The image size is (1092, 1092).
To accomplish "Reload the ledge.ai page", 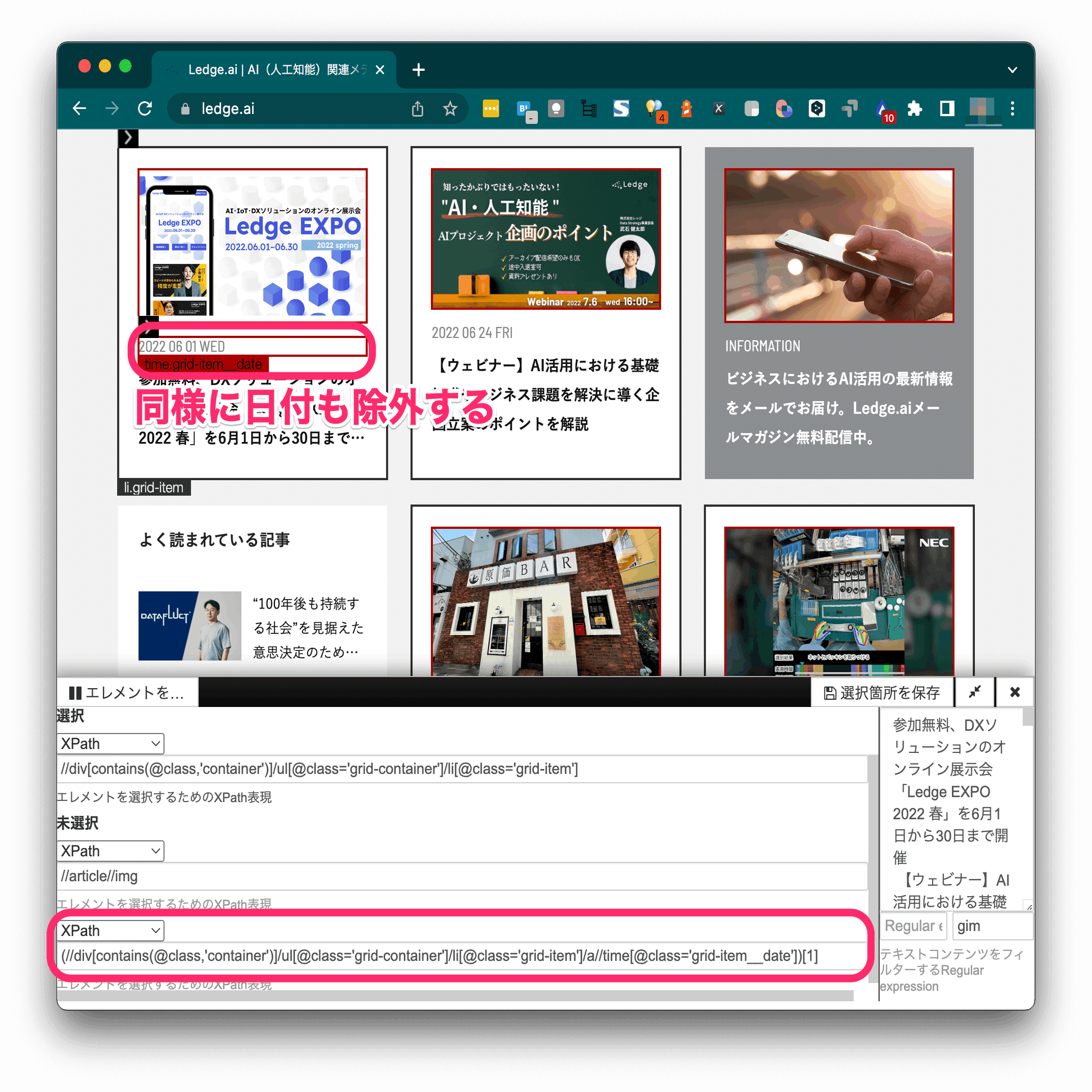I will tap(145, 108).
